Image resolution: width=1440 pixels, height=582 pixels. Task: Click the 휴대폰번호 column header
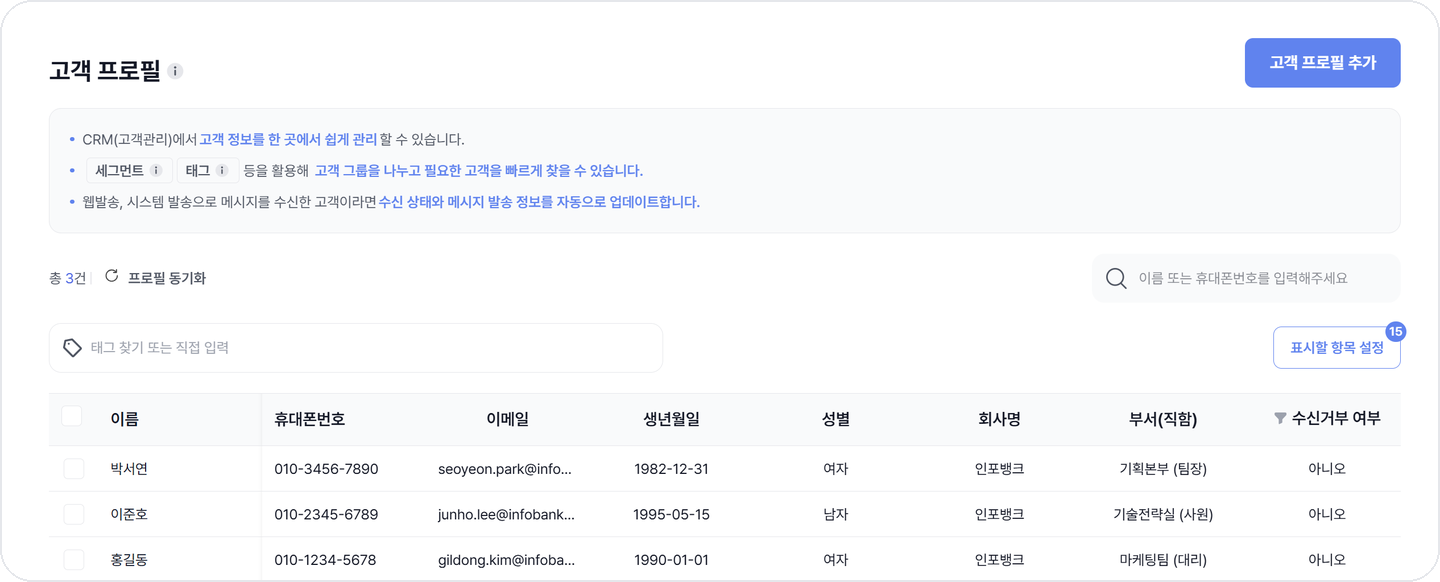(310, 419)
